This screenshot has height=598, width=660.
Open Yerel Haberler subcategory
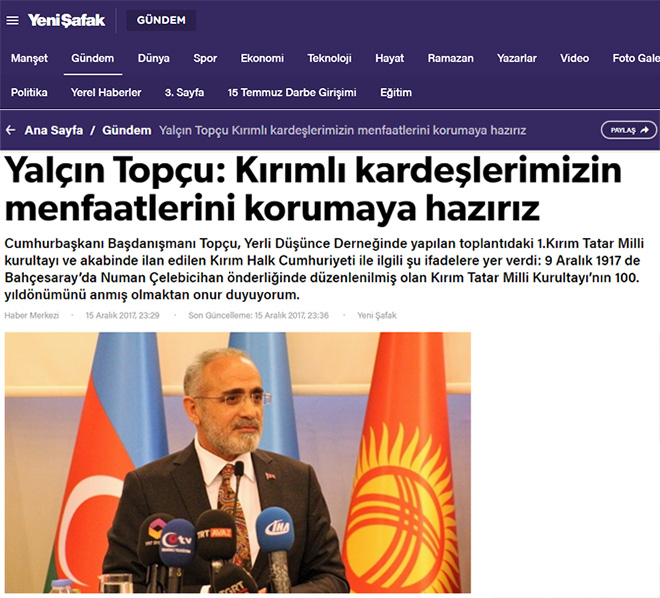[x=106, y=93]
